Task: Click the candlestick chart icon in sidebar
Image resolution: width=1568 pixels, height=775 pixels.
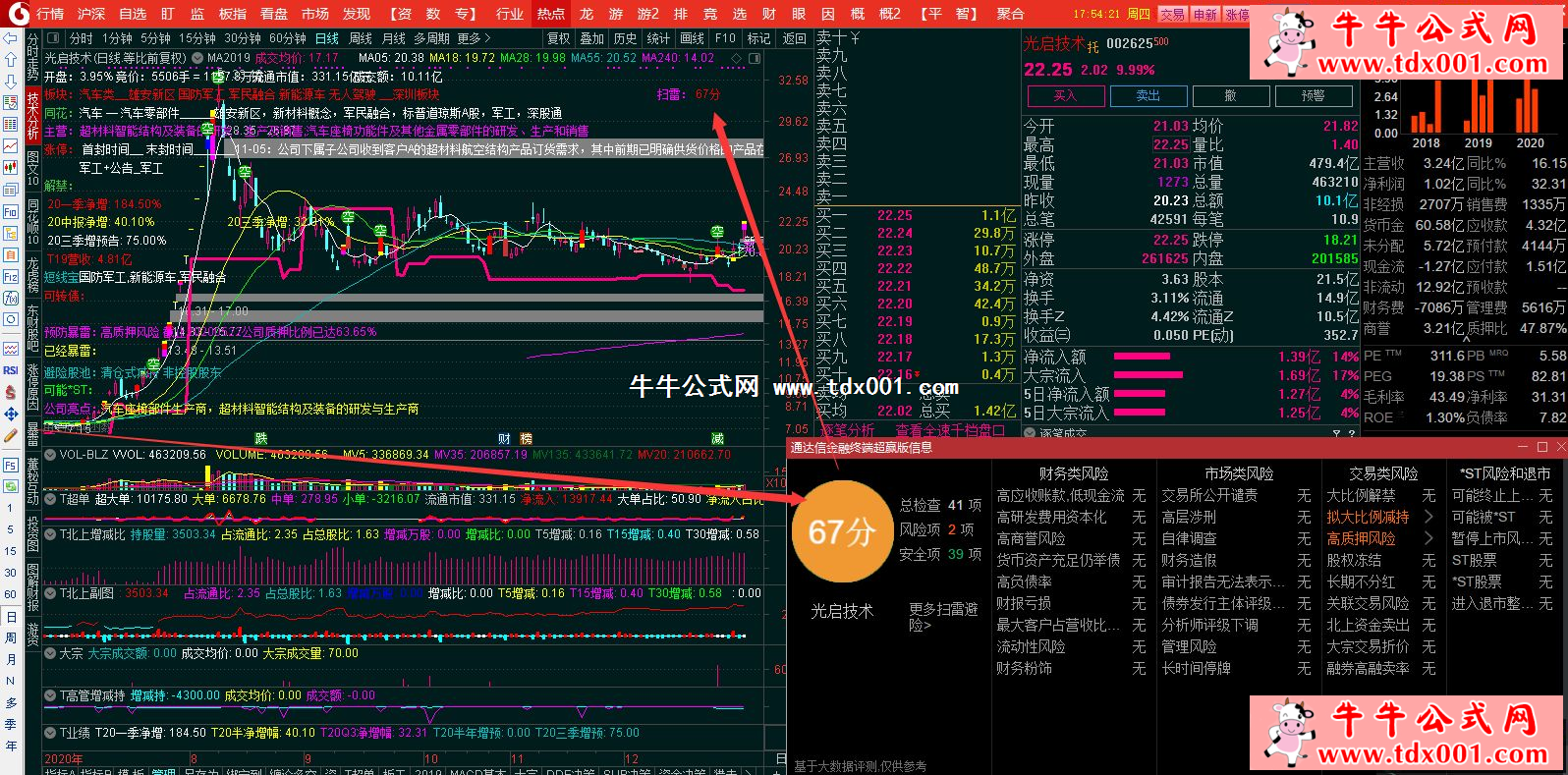Action: pyautogui.click(x=10, y=167)
